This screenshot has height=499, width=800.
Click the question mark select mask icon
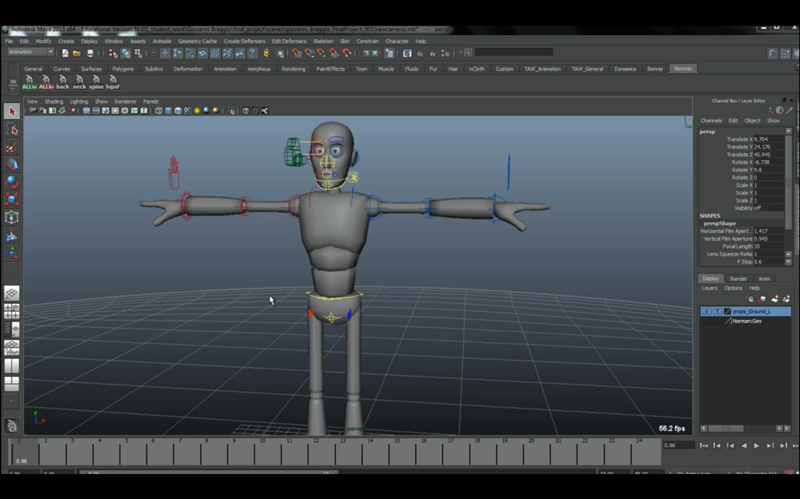point(252,53)
